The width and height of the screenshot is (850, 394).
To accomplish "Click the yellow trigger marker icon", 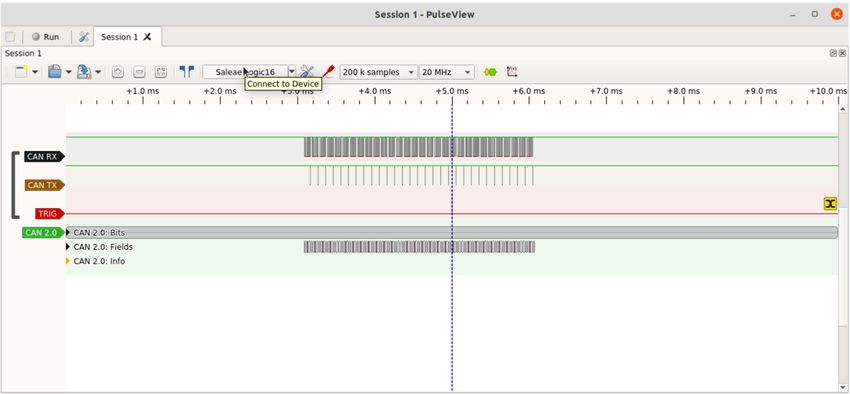I will pos(830,204).
